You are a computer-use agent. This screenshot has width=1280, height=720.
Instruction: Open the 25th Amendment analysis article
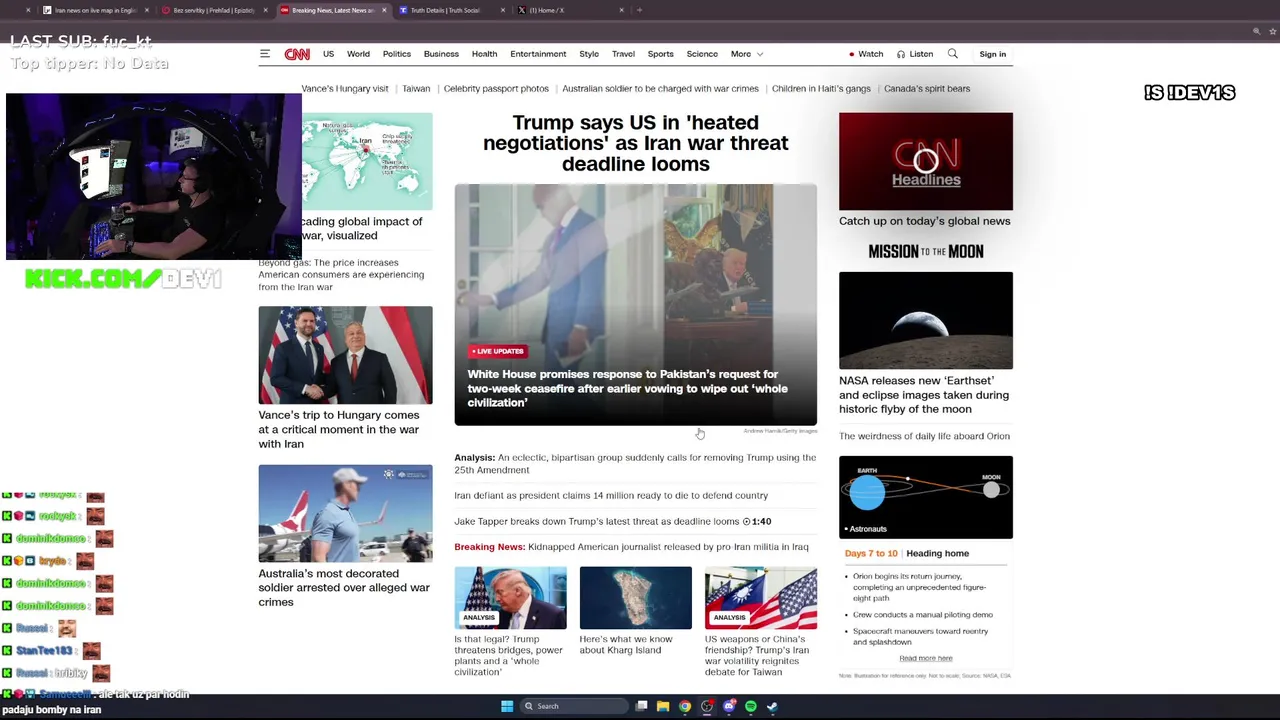tap(635, 463)
